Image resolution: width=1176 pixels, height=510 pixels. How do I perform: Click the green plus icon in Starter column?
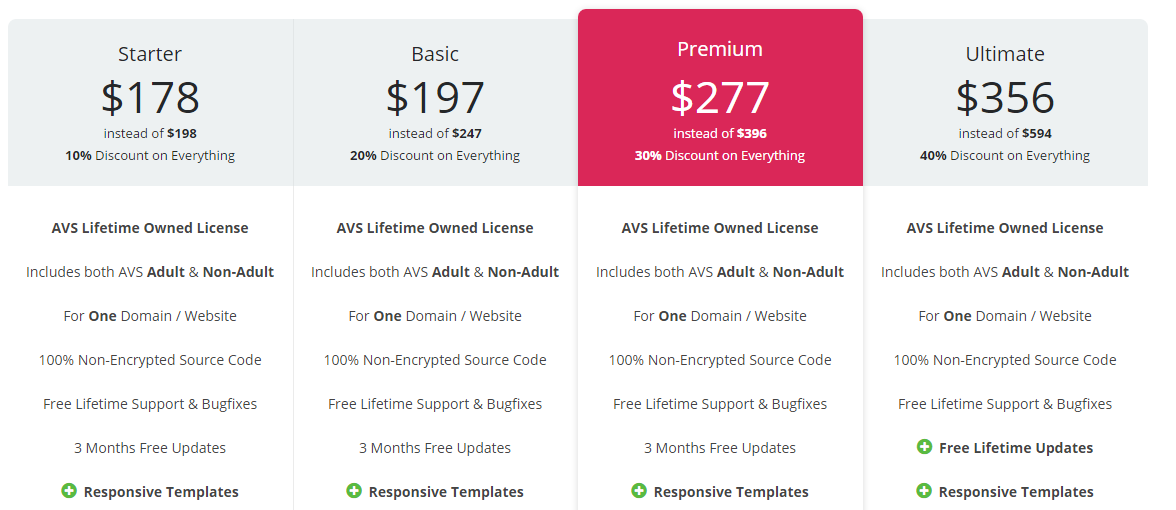pyautogui.click(x=69, y=491)
